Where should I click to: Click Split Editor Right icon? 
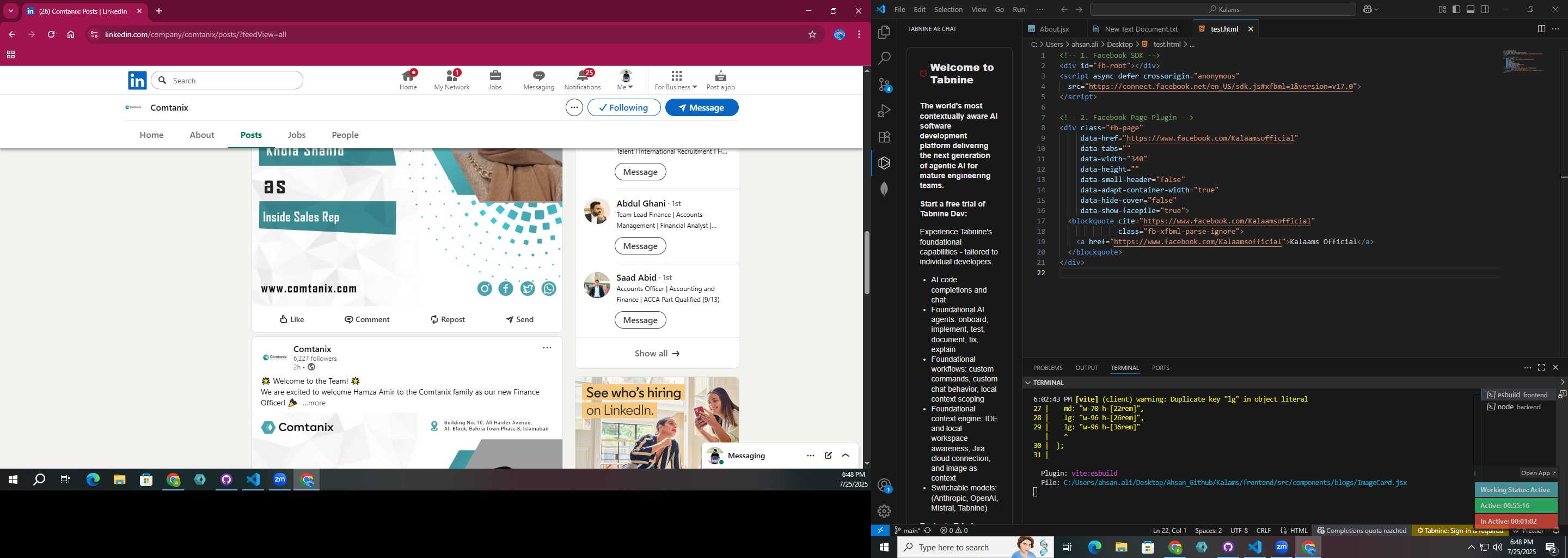(x=1541, y=29)
